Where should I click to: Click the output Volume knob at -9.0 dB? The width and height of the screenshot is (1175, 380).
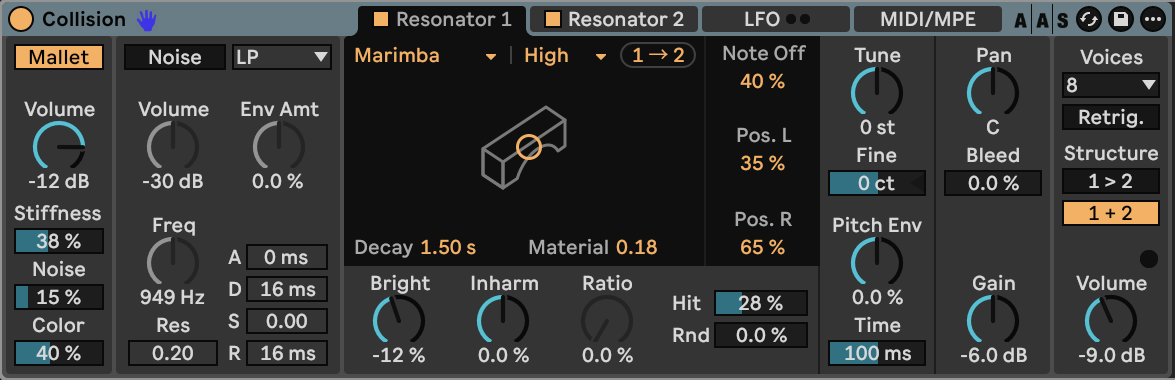click(1111, 320)
